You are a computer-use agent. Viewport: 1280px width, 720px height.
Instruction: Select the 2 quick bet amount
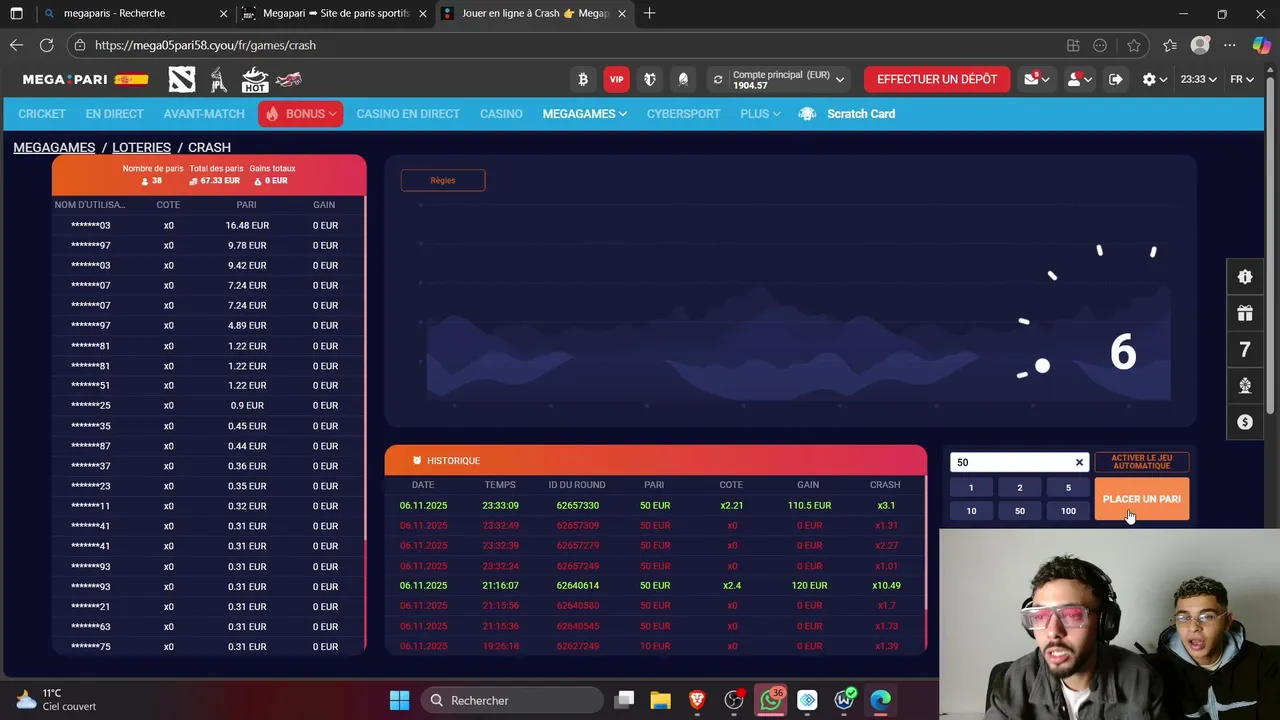(x=1020, y=488)
